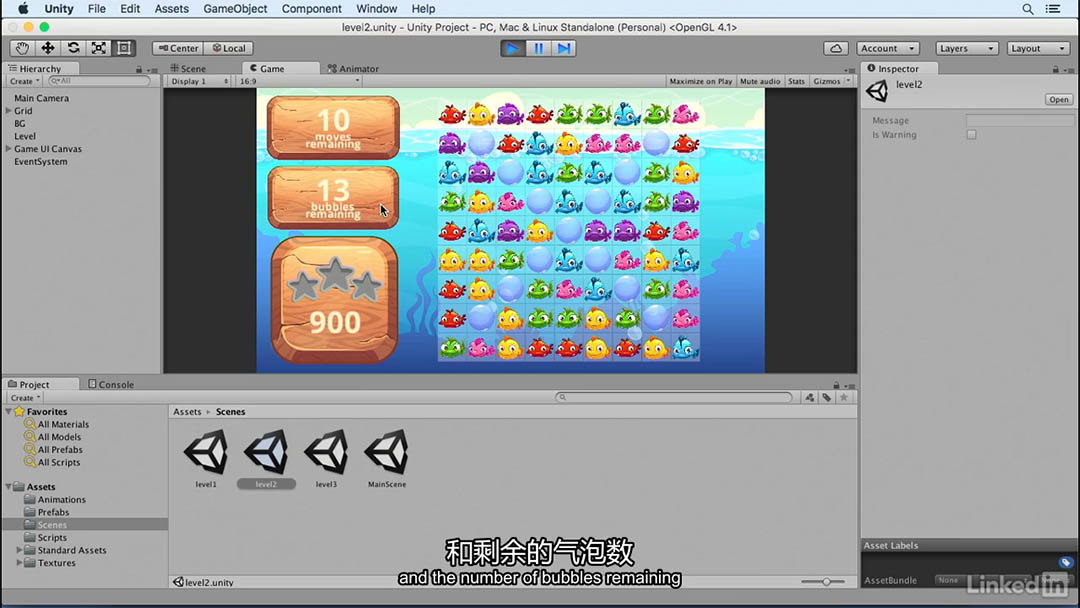The image size is (1080, 608).
Task: Switch to the Console tab
Action: (x=111, y=384)
